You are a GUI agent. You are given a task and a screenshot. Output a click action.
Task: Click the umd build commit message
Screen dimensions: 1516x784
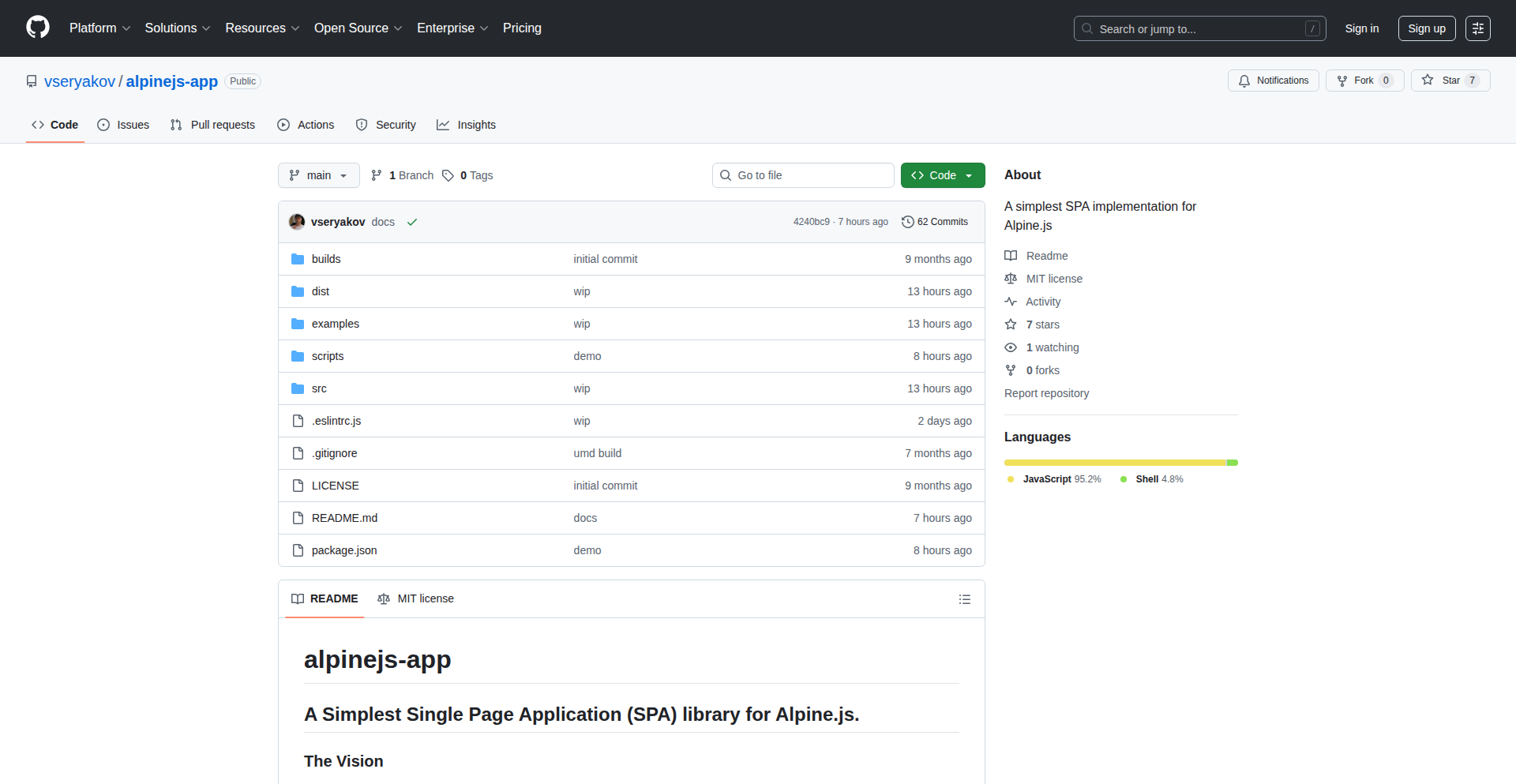[598, 453]
